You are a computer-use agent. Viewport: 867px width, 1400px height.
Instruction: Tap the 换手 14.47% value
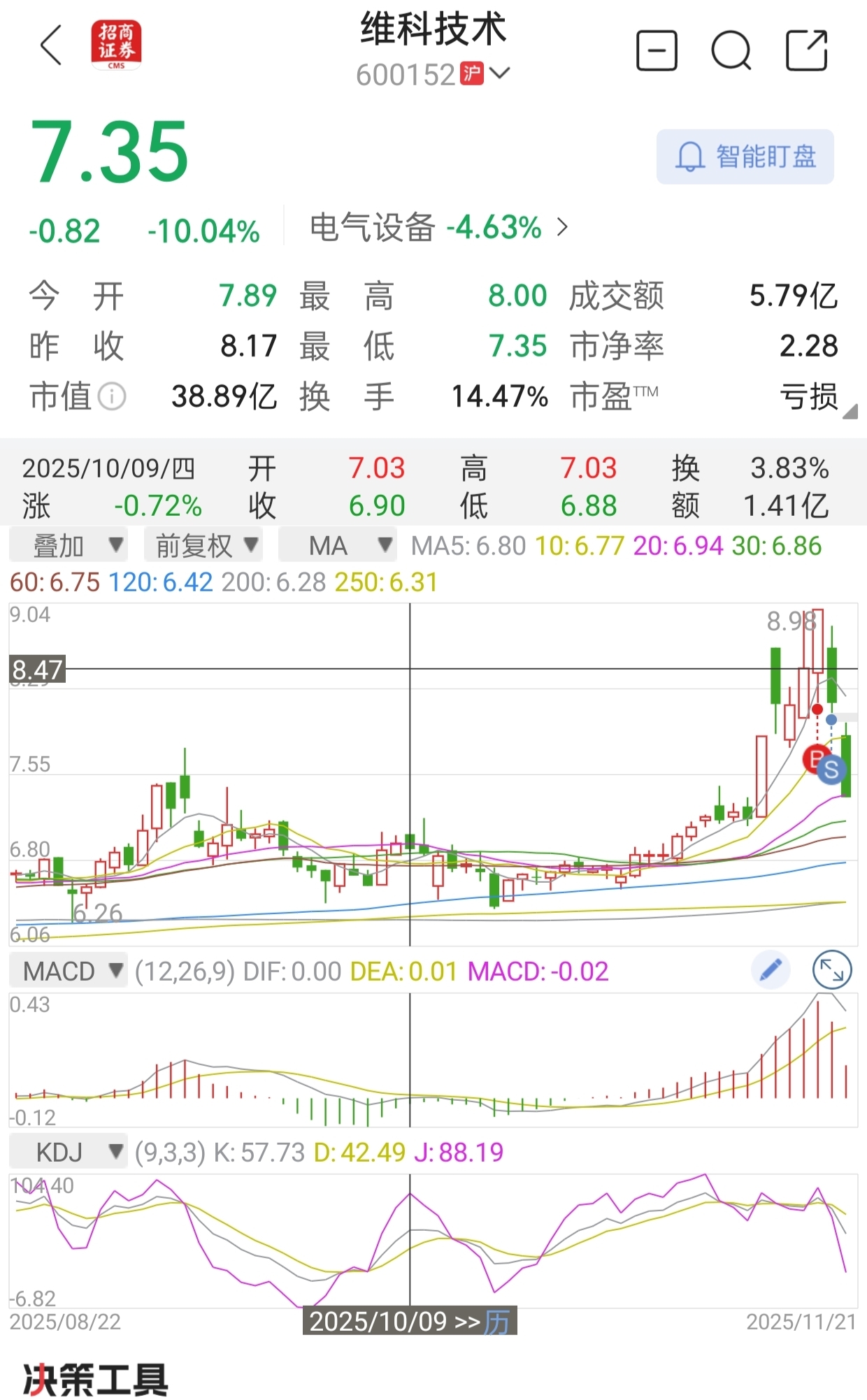[x=499, y=396]
